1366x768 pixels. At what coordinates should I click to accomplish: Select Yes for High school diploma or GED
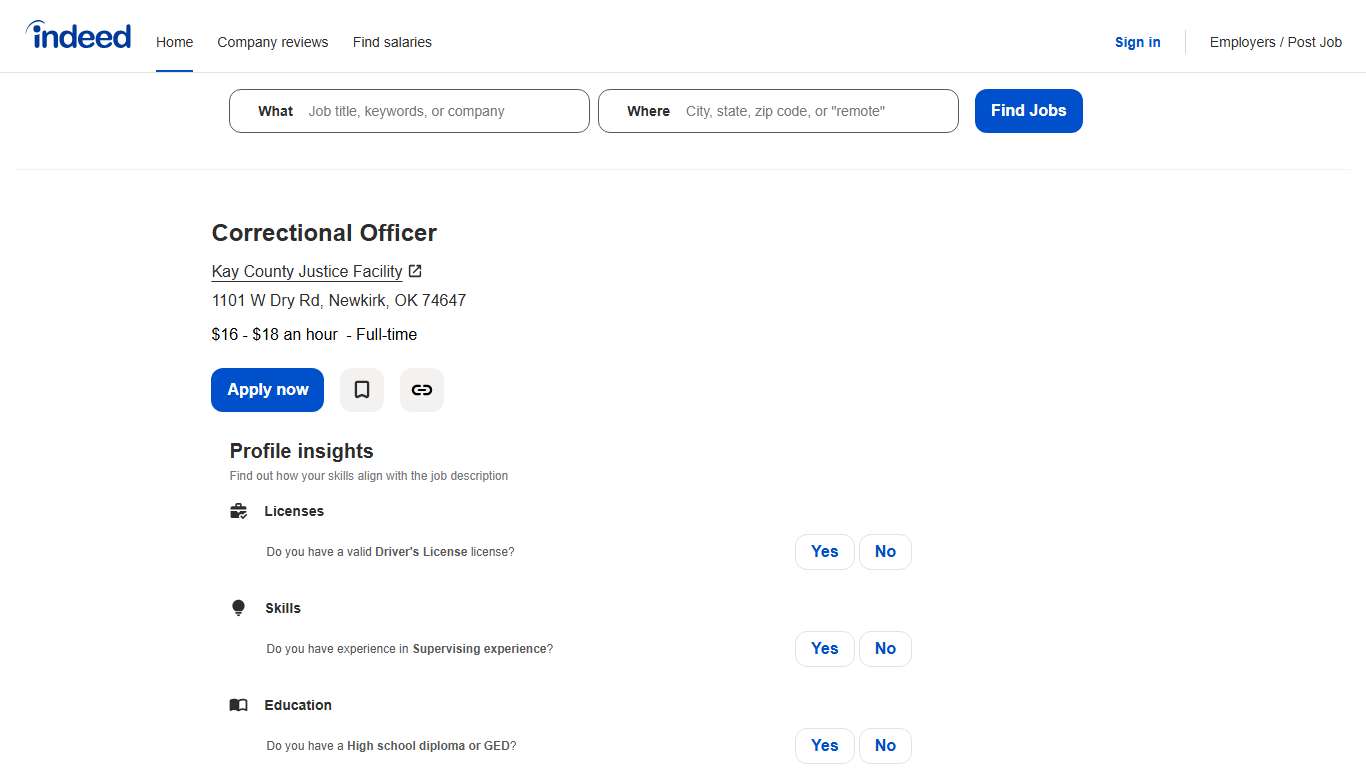point(824,745)
